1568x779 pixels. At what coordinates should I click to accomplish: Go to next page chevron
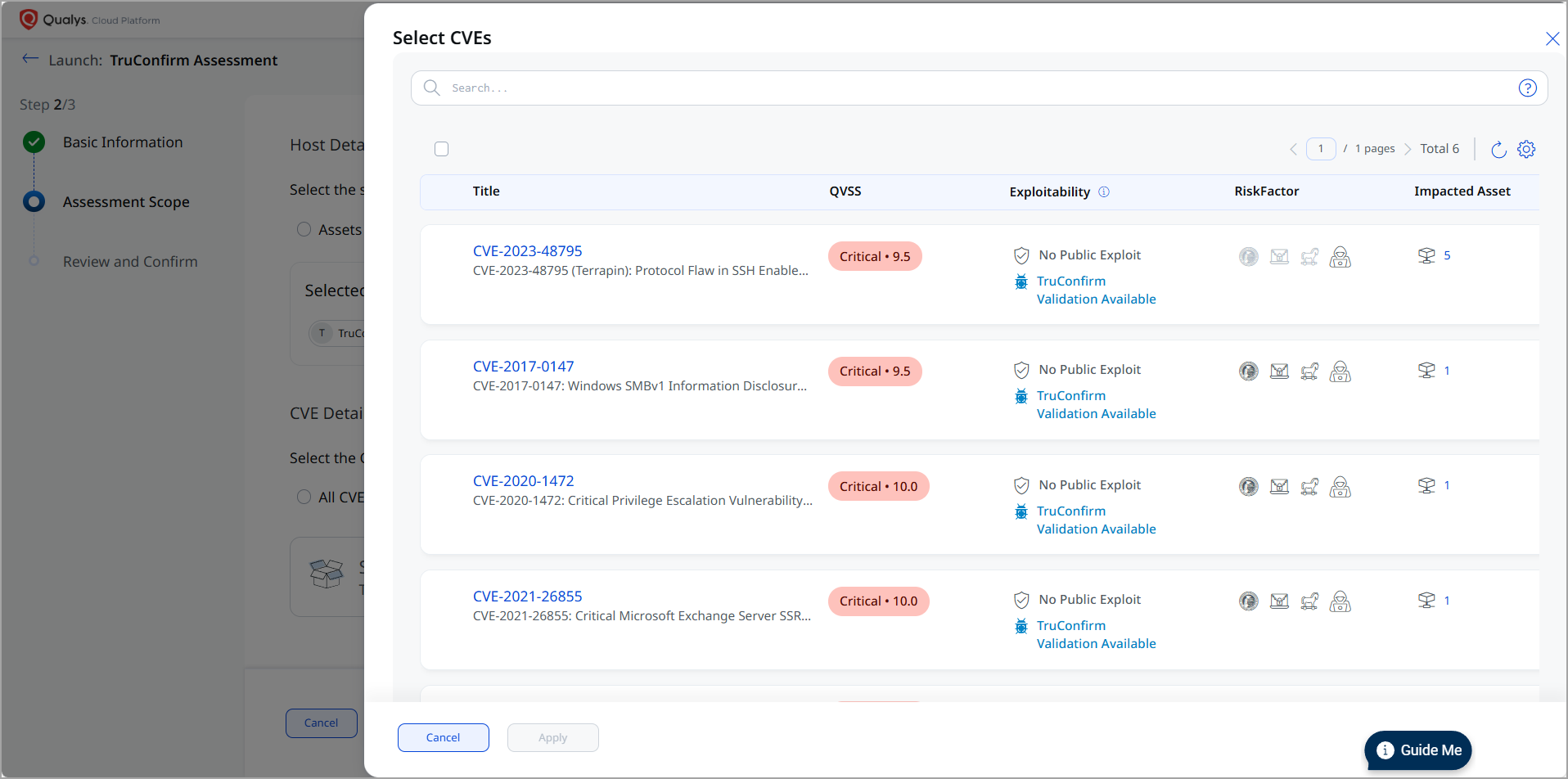coord(1408,149)
